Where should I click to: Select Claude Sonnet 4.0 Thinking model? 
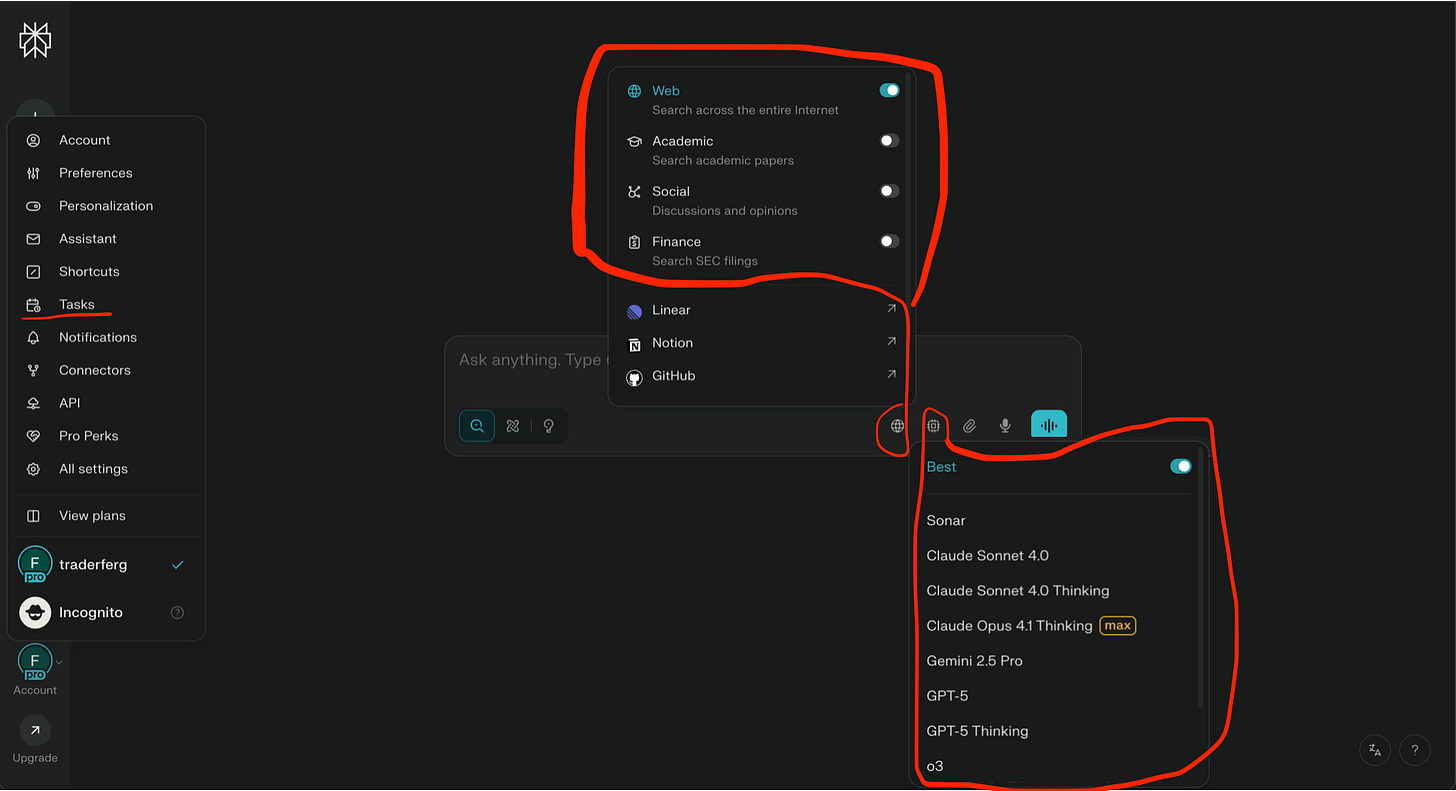1059,591
